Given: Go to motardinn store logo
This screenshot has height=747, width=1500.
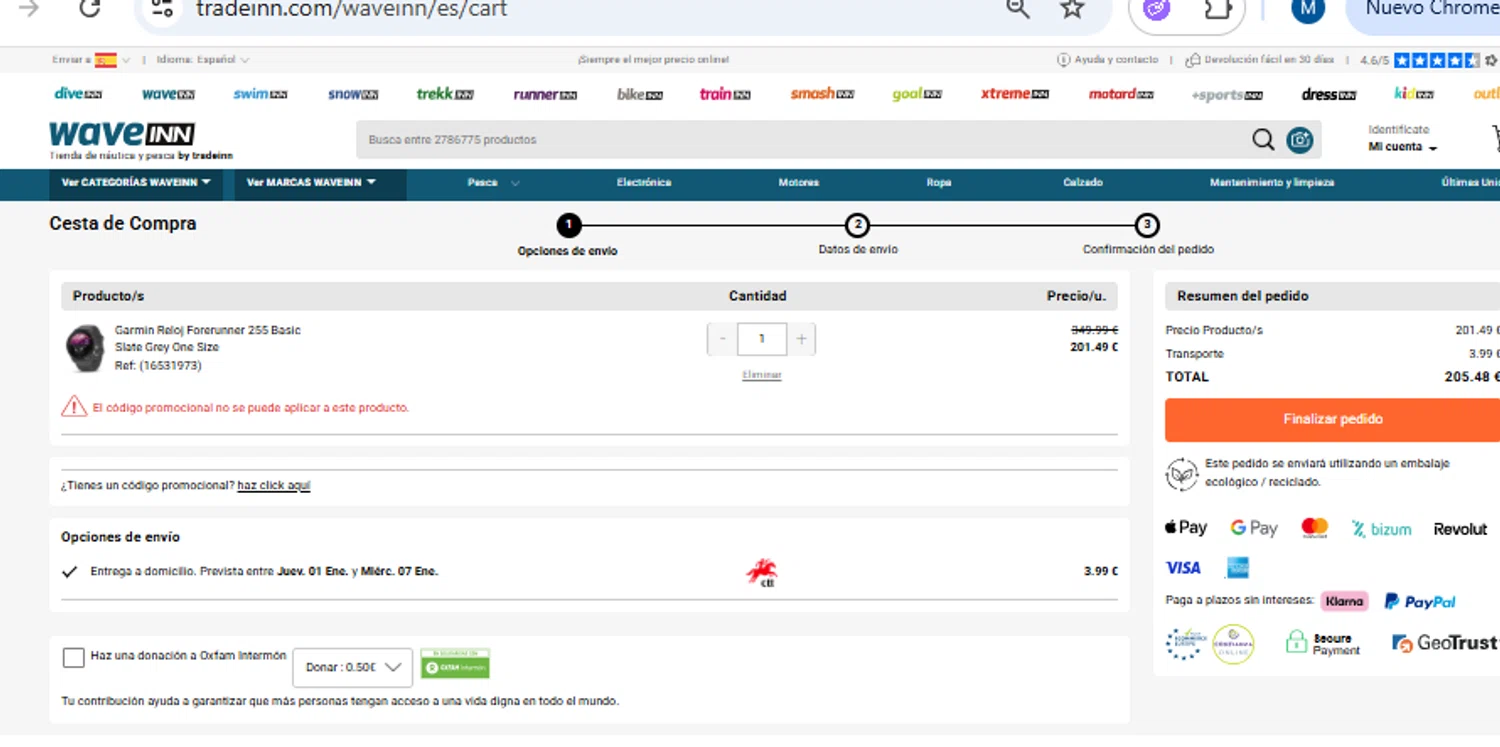Looking at the screenshot, I should pyautogui.click(x=1121, y=94).
